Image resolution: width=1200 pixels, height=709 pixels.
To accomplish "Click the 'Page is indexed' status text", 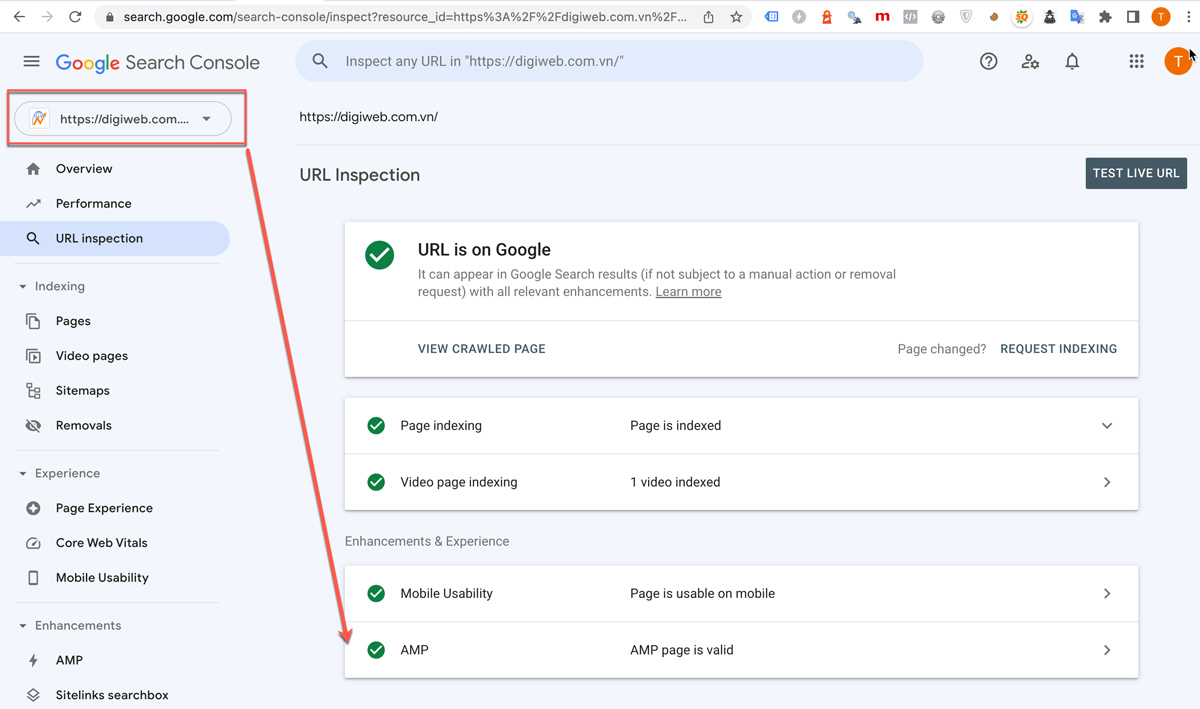I will [675, 426].
